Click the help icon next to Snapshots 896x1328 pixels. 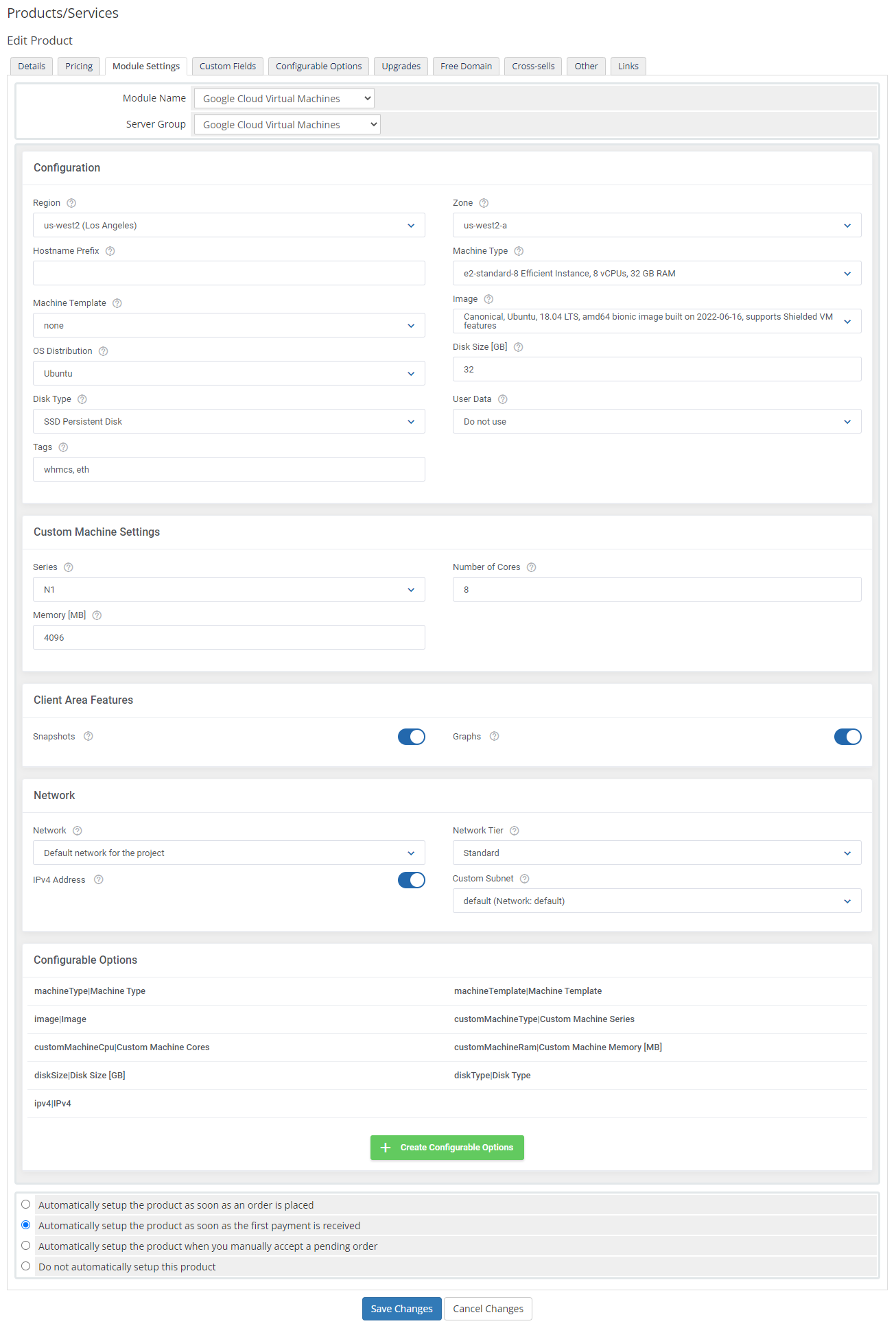pyautogui.click(x=89, y=736)
